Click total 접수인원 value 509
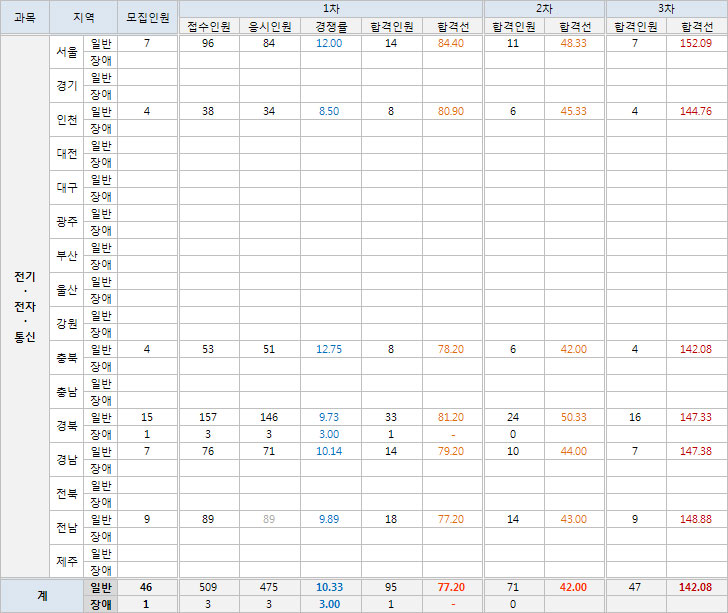 (208, 587)
